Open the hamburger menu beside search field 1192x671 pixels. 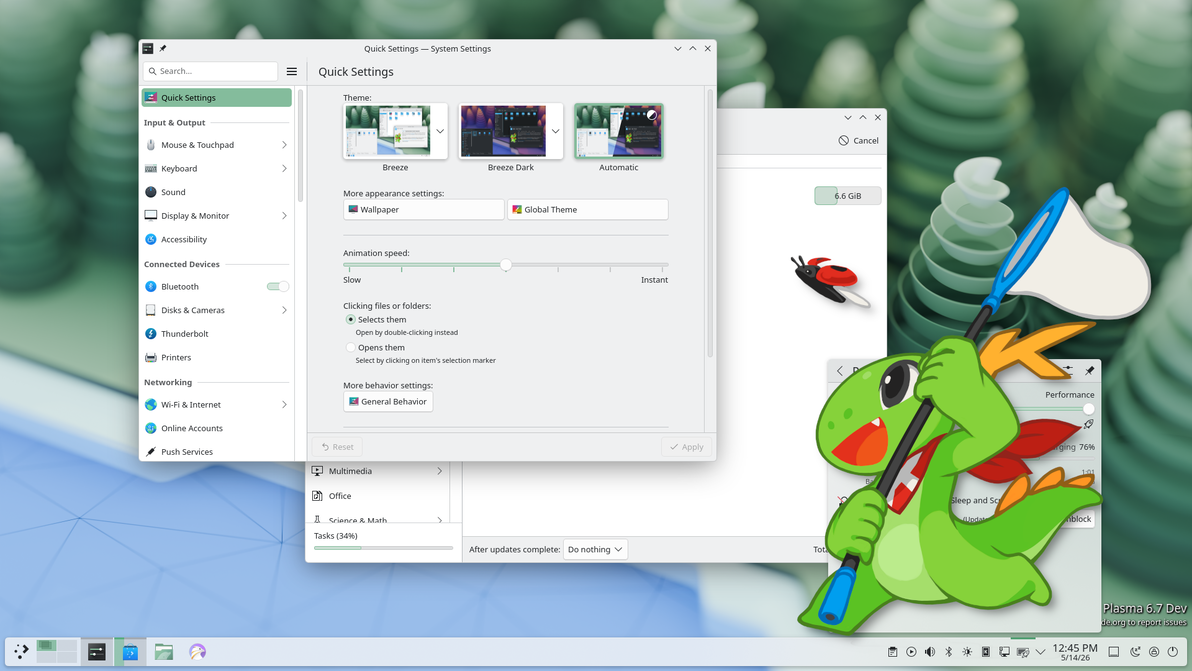292,71
